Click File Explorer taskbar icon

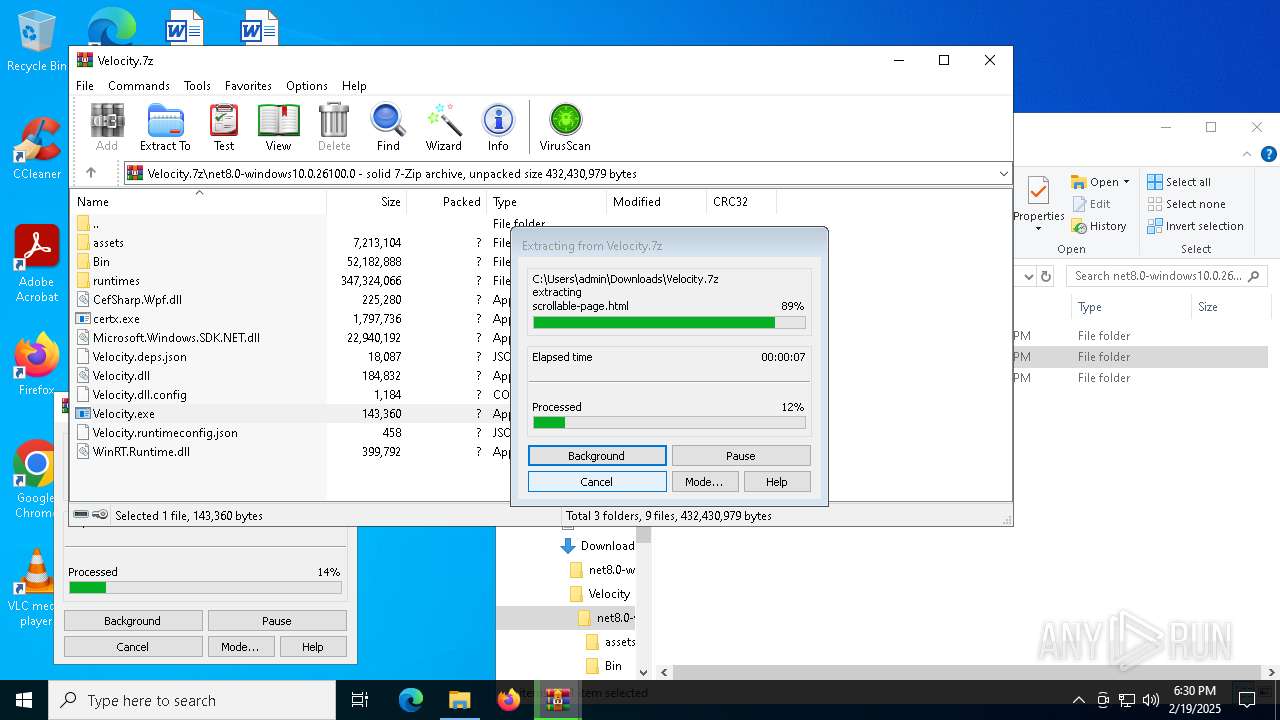(459, 700)
